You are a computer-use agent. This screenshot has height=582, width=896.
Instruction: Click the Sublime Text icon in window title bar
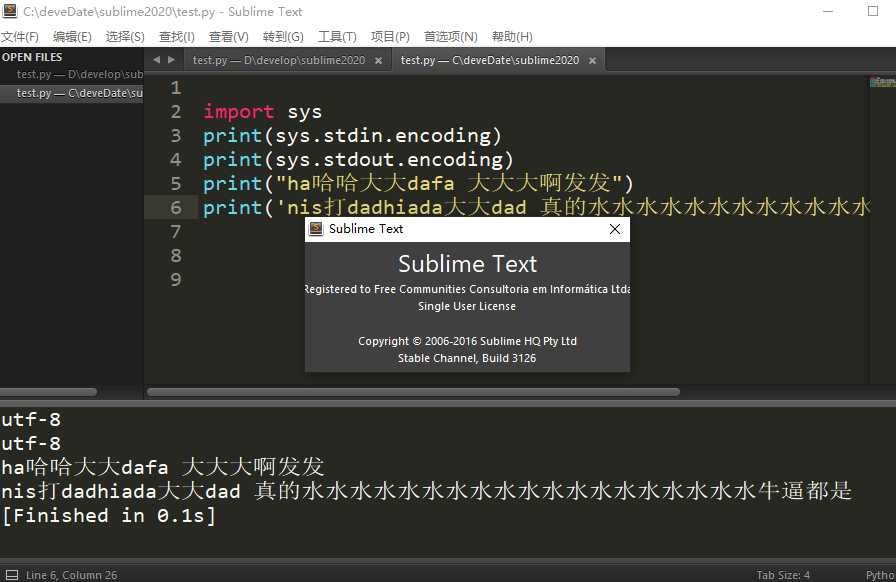10,11
